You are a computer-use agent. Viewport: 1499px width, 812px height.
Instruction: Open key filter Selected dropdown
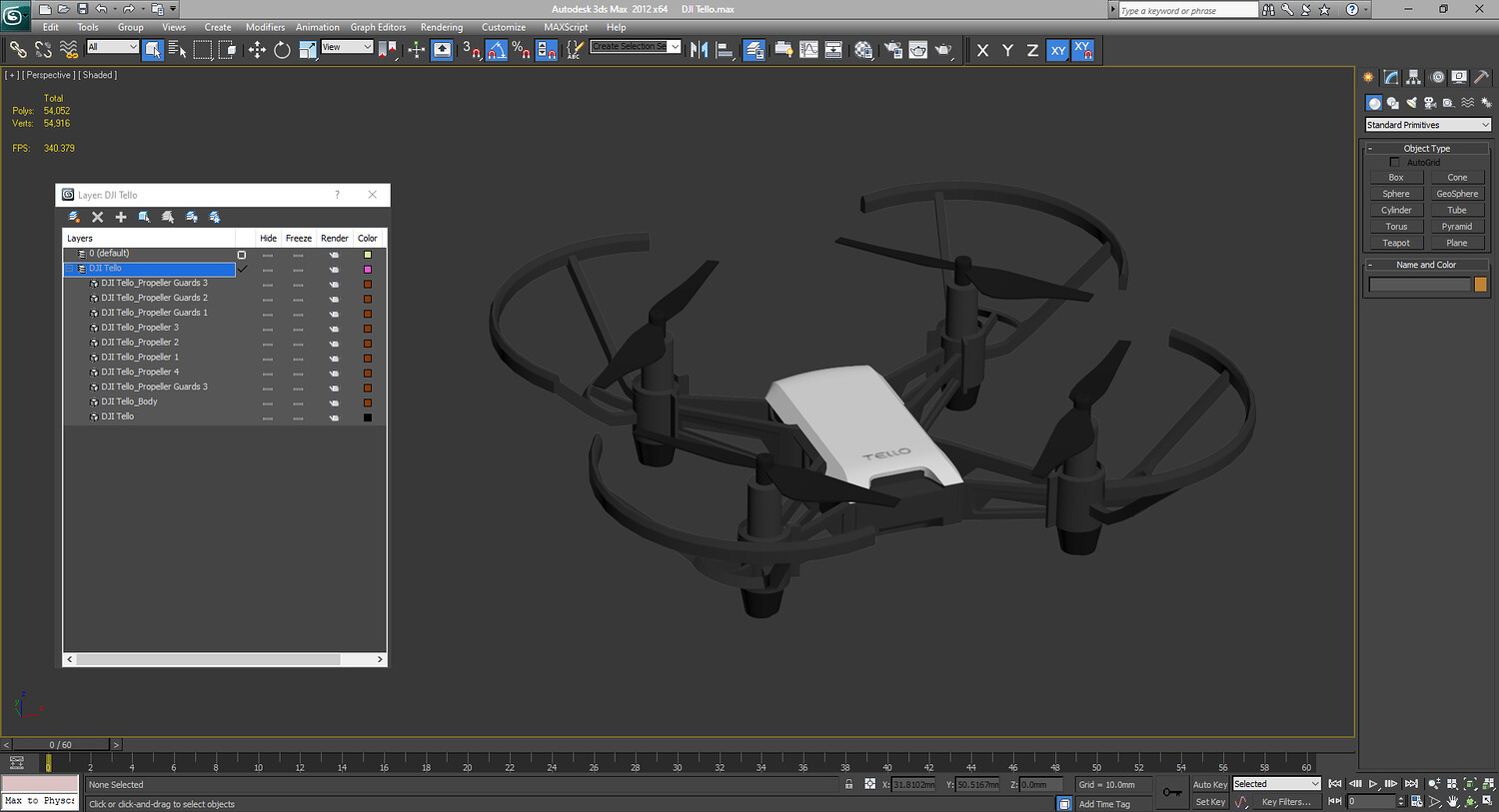(x=1276, y=784)
